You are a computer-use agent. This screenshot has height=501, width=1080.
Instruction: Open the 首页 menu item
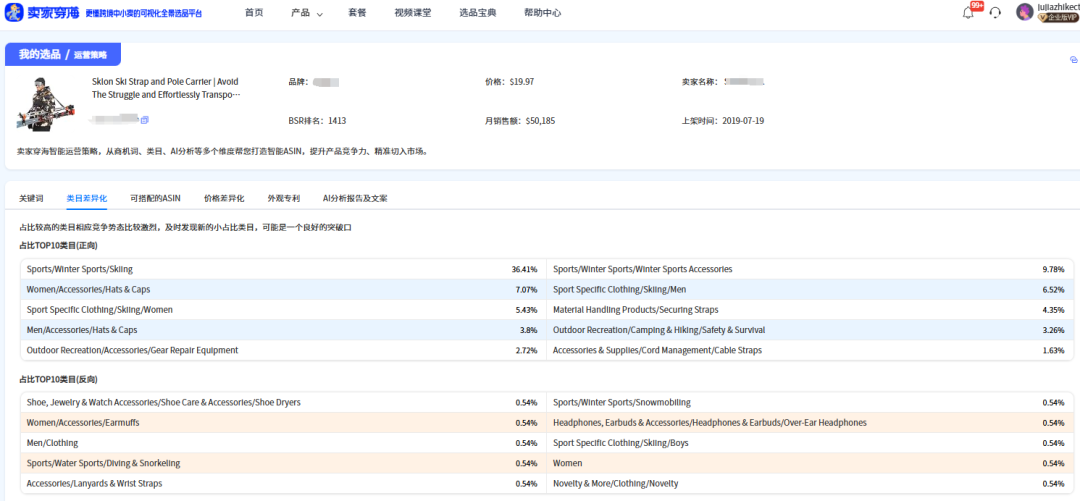(254, 13)
